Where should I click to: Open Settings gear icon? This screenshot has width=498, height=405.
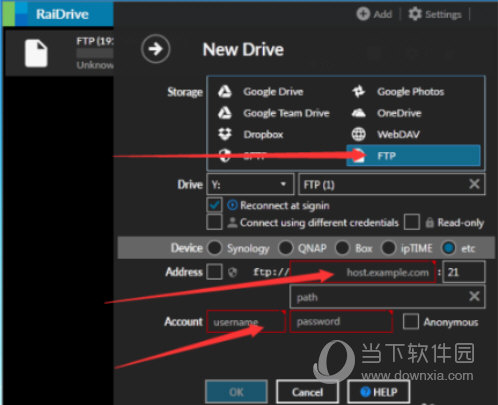click(415, 14)
